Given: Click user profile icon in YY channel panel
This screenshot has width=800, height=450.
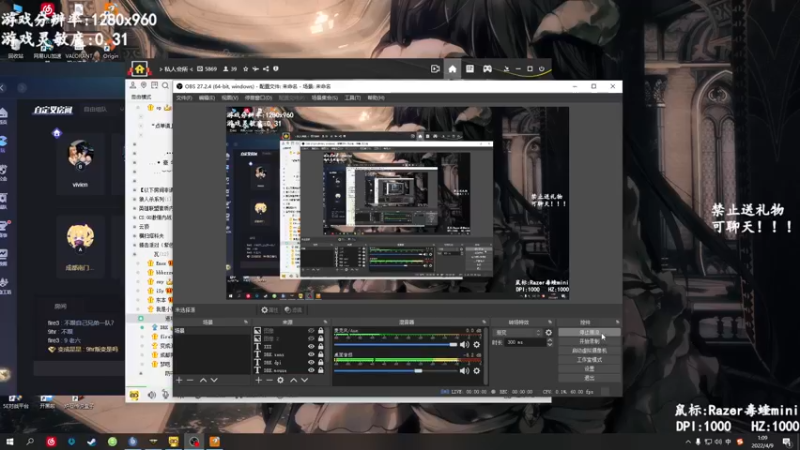Looking at the screenshot, I should coord(133,85).
